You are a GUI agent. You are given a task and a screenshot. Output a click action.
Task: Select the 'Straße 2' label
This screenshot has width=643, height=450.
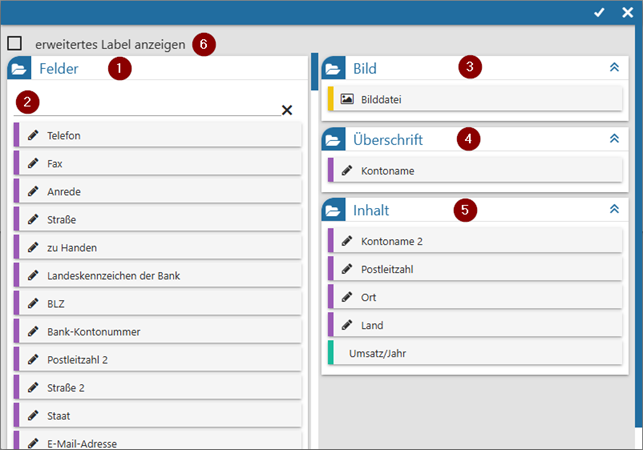point(66,388)
